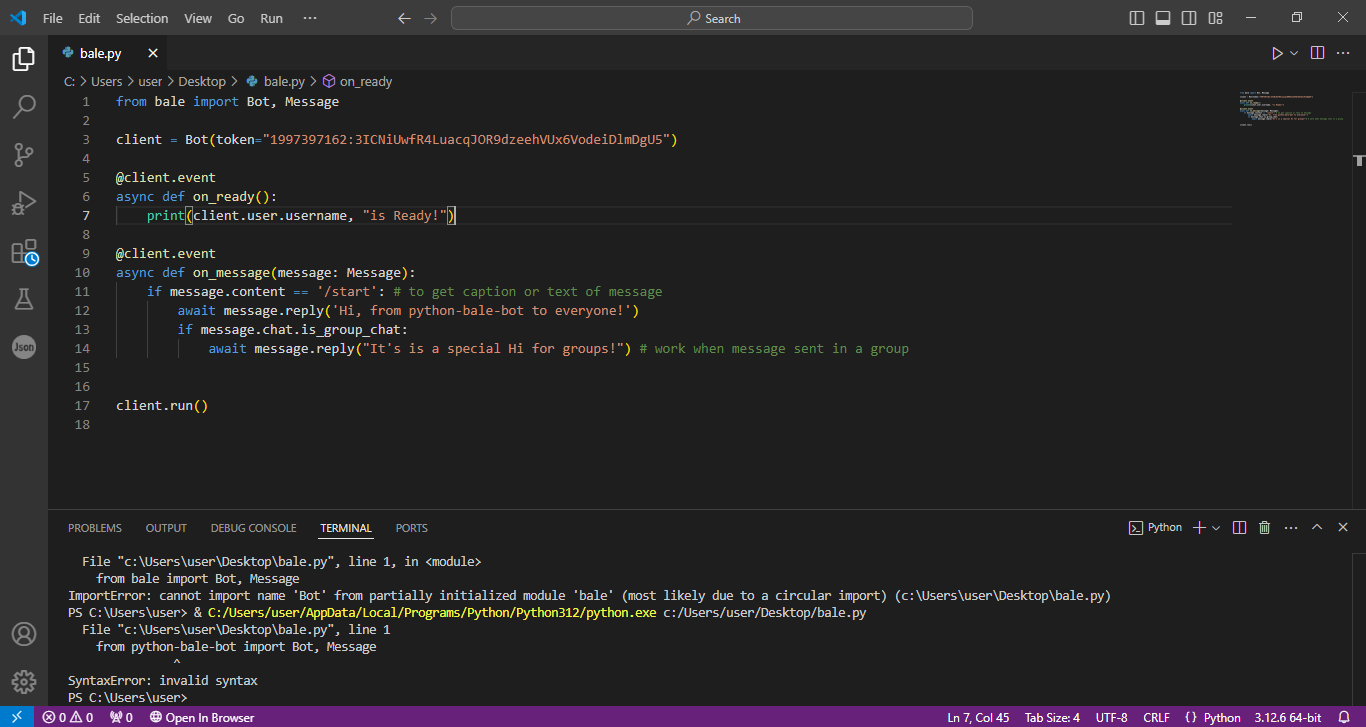Open the Testing flask view
Viewport: 1366px width, 727px height.
pos(24,299)
